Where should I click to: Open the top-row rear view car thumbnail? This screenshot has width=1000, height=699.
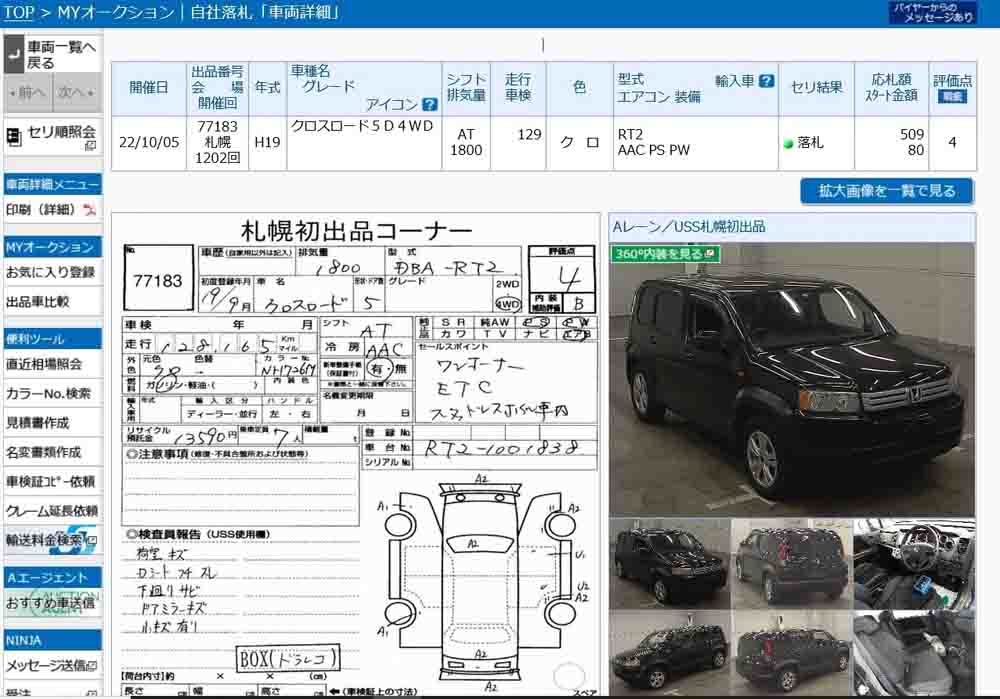coord(791,563)
